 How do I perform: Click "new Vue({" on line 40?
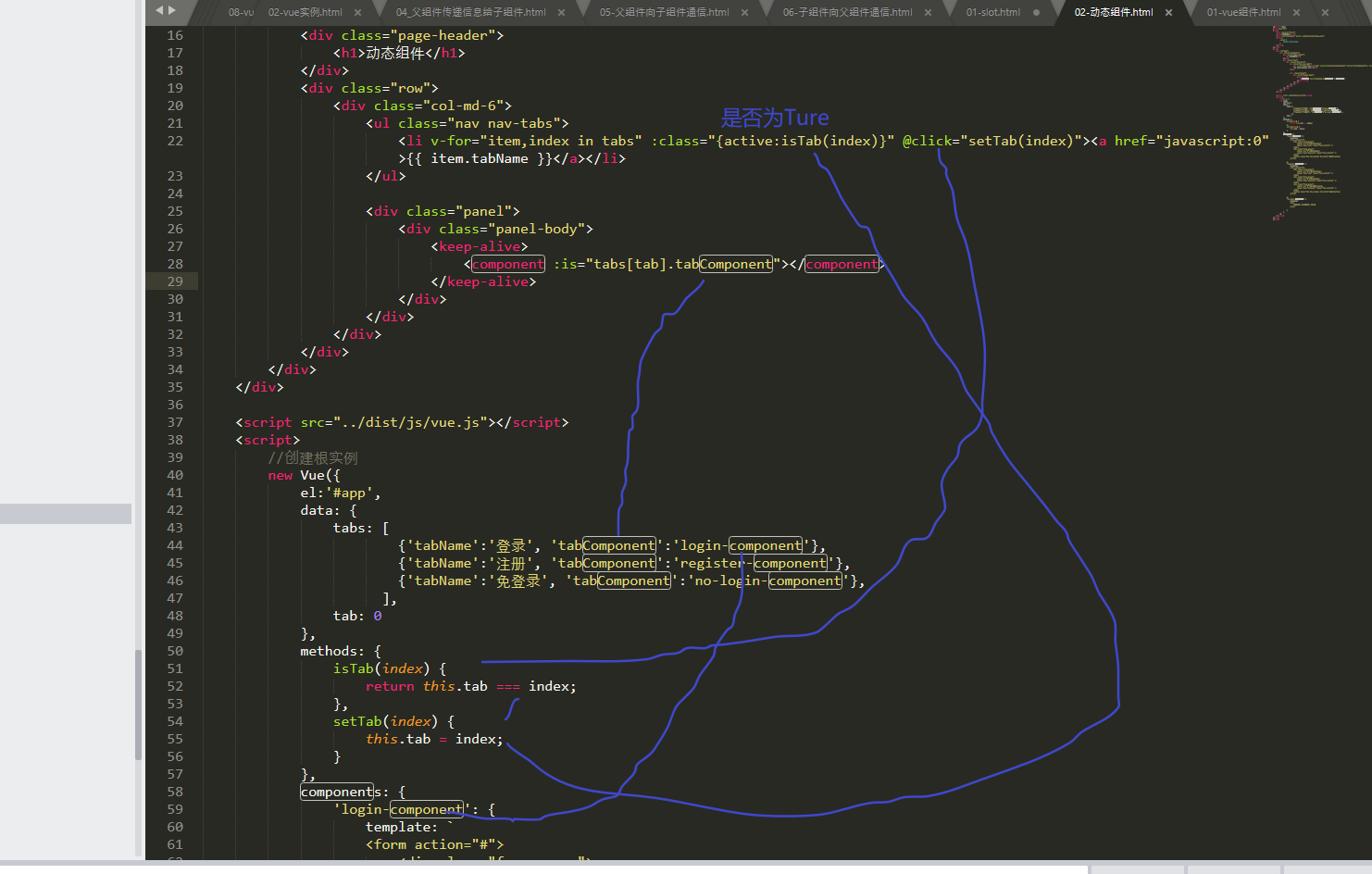(305, 475)
